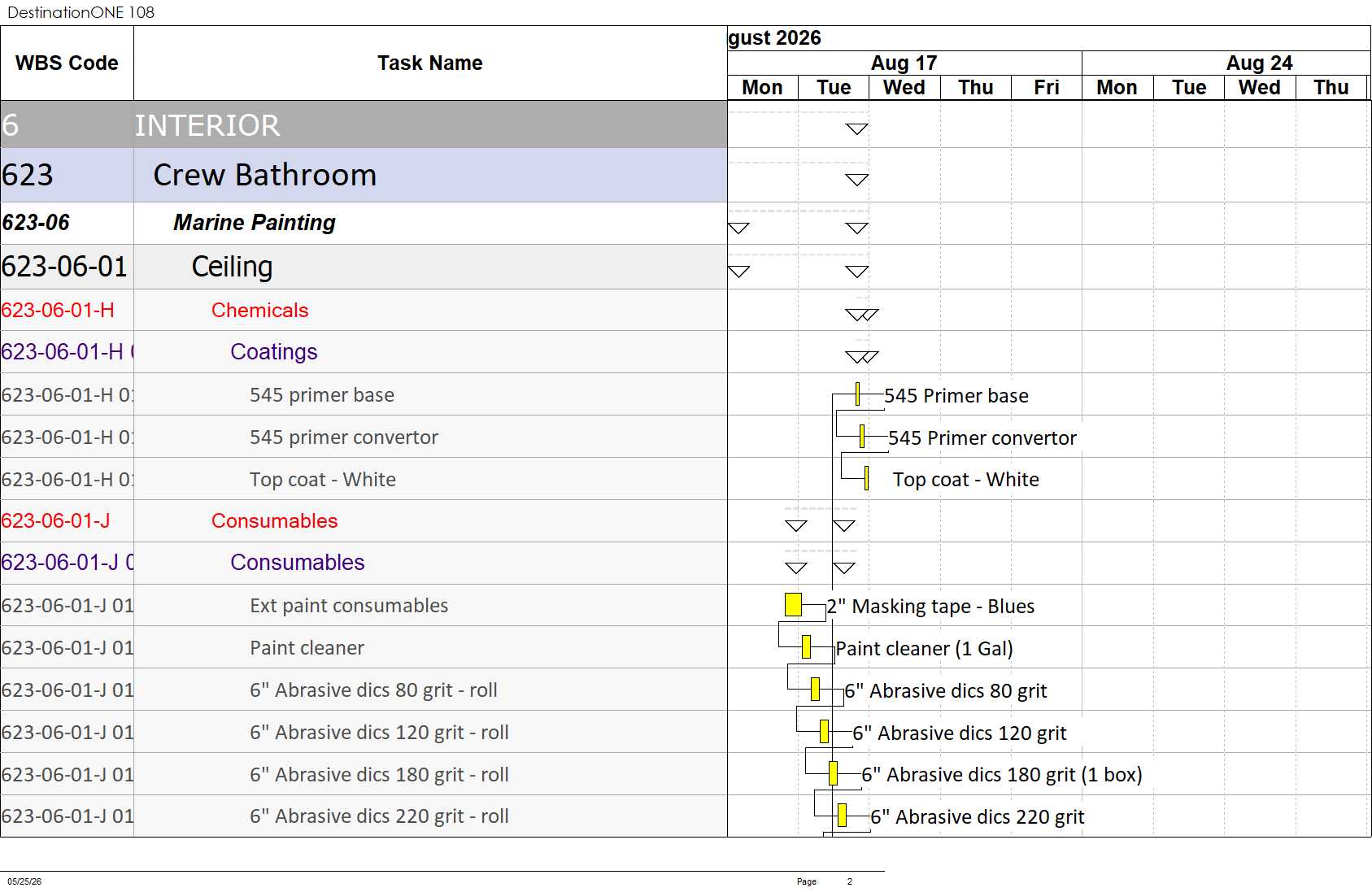Viewport: 1372px width, 892px height.
Task: Click the Crew Bathroom summary end marker
Action: (857, 180)
